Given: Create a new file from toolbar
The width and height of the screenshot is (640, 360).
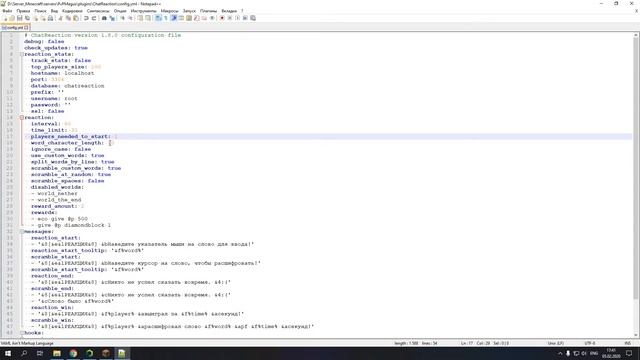Looking at the screenshot, I should [5, 18].
